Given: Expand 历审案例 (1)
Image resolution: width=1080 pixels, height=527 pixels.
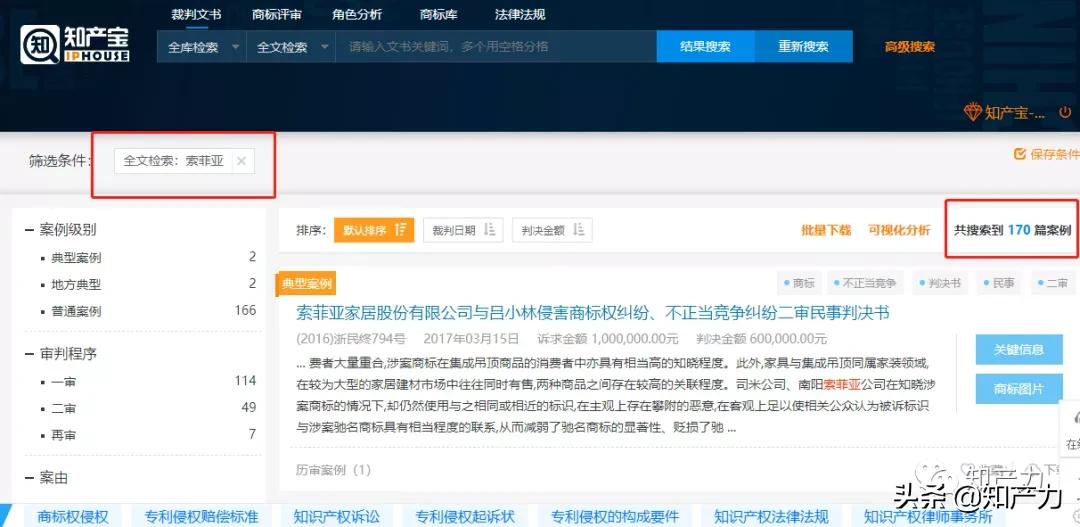Looking at the screenshot, I should tap(333, 470).
